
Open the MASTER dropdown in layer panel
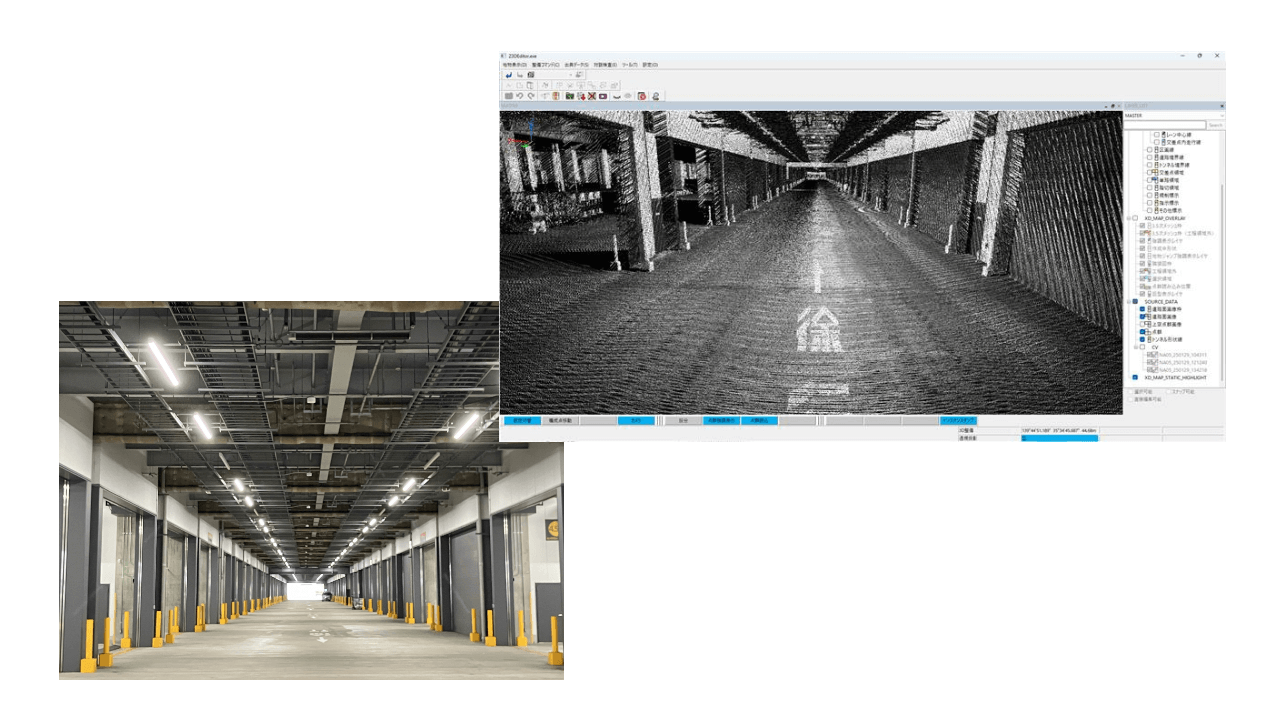(x=1172, y=115)
